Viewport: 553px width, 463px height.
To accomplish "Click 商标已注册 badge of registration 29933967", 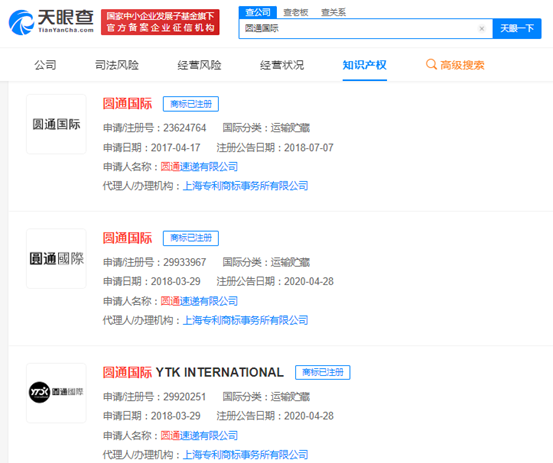I will tap(191, 238).
